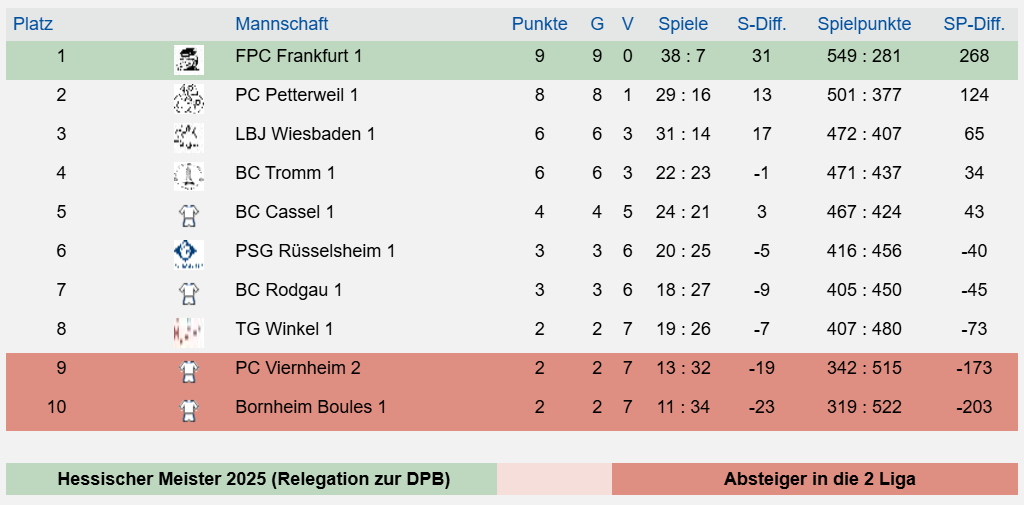
Task: Click the Mannschaft column header
Action: click(281, 24)
